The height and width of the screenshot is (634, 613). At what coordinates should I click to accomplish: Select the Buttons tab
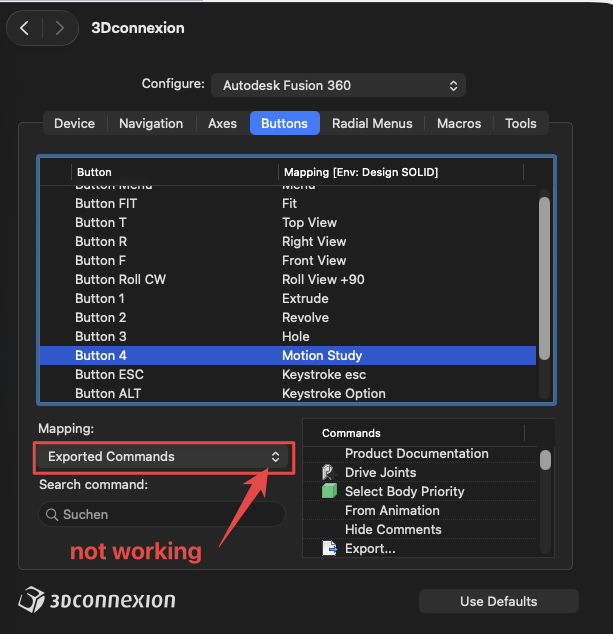[285, 123]
